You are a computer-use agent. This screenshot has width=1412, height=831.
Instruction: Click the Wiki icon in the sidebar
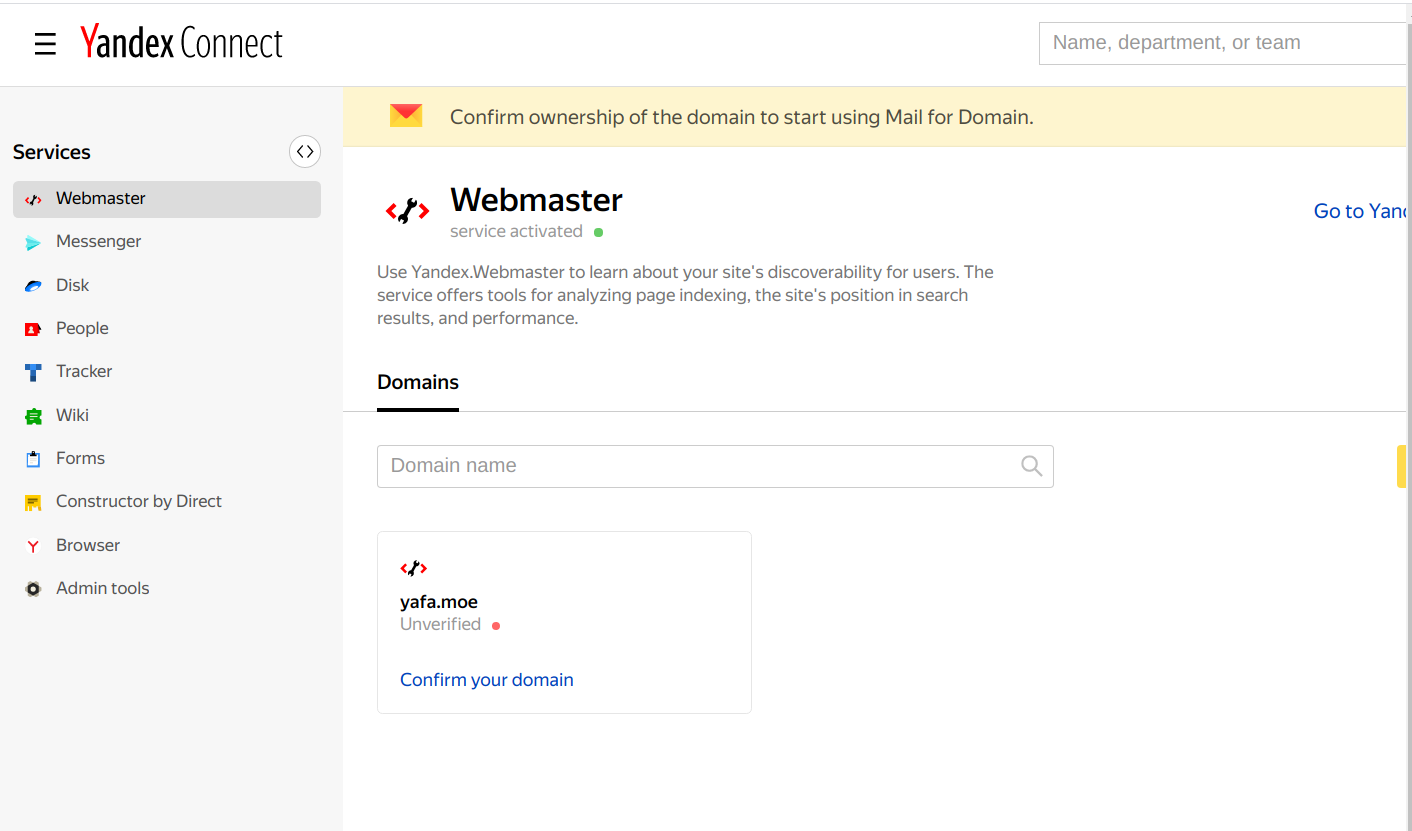pyautogui.click(x=33, y=416)
